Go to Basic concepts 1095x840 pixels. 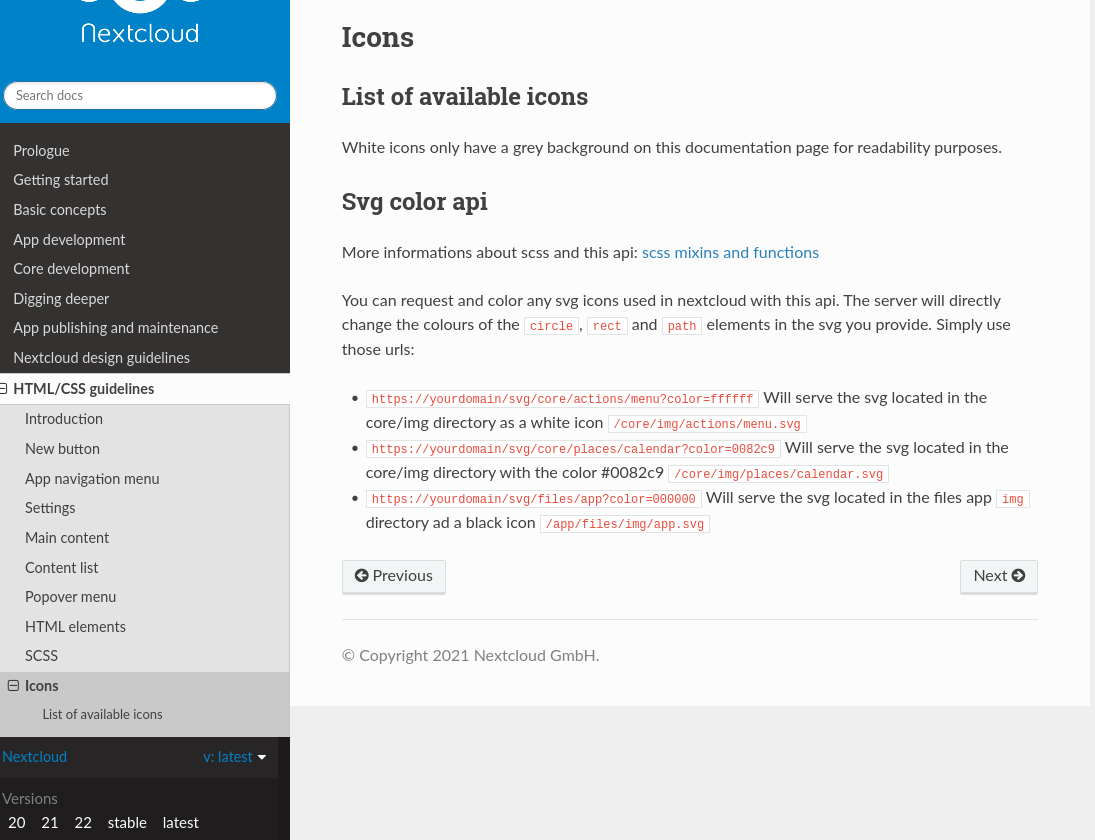(59, 210)
